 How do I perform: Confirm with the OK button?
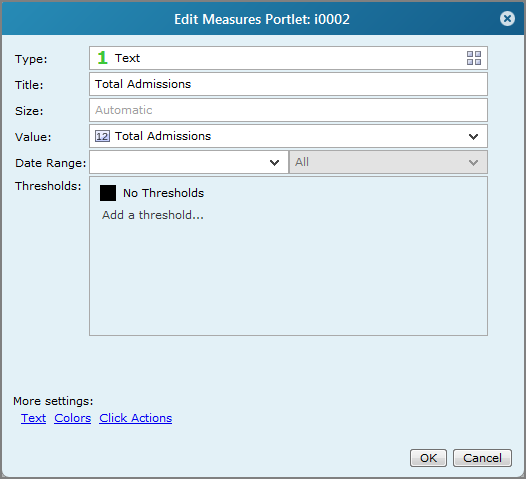(428, 458)
